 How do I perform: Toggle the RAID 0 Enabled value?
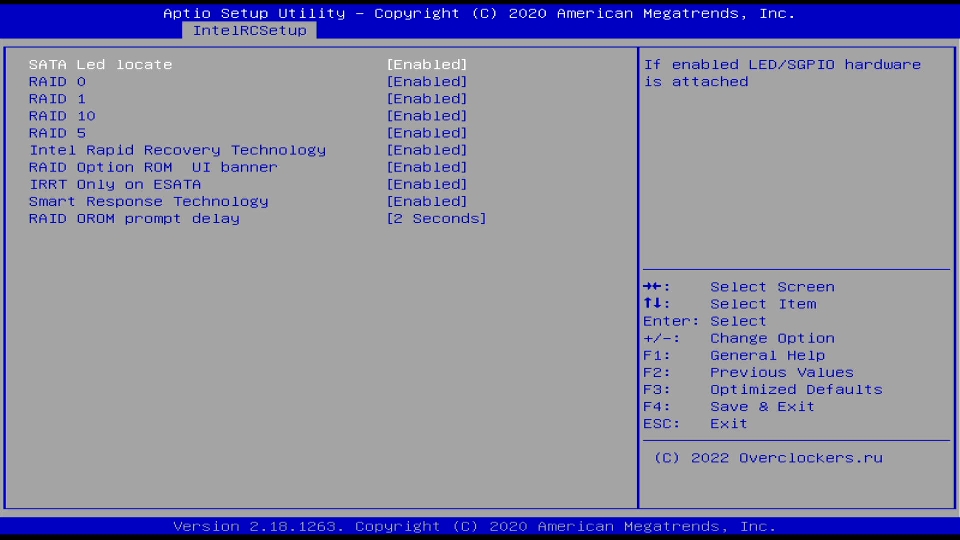427,81
